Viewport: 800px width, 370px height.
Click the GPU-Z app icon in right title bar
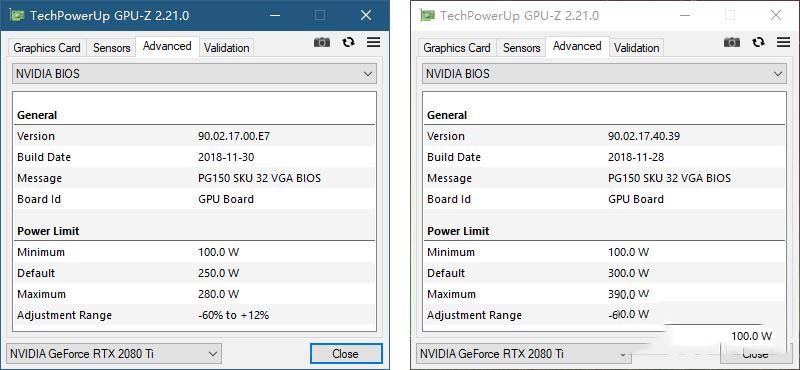pos(427,15)
